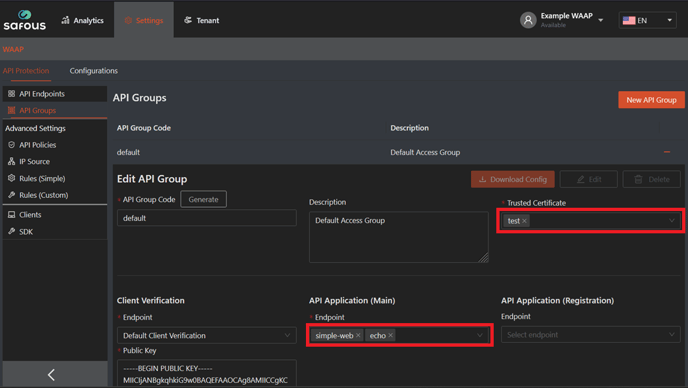Click the Download Config button

512,179
